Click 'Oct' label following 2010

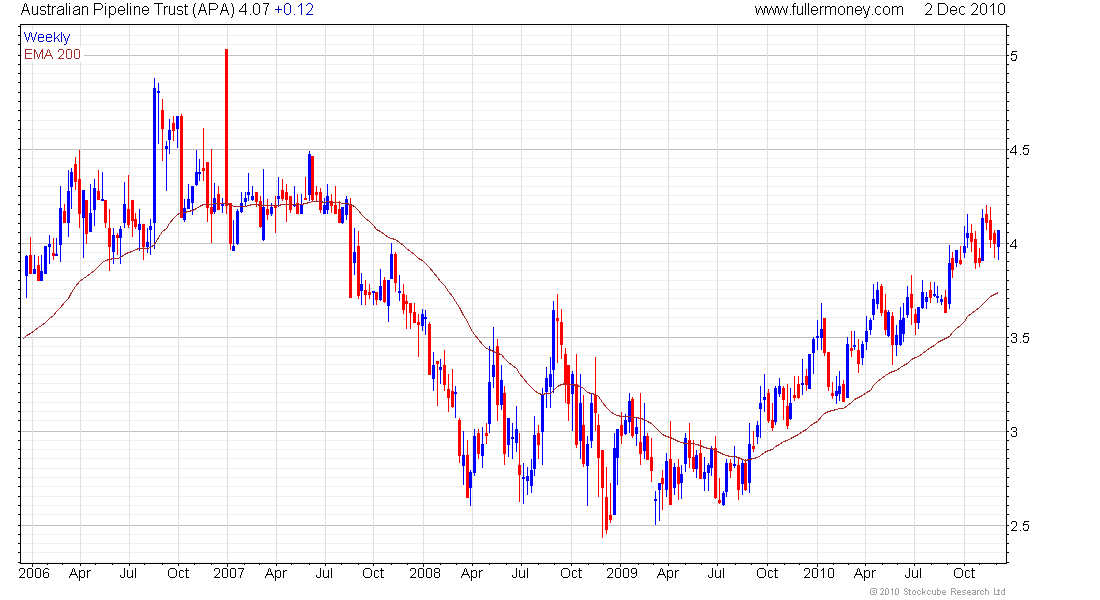click(965, 573)
